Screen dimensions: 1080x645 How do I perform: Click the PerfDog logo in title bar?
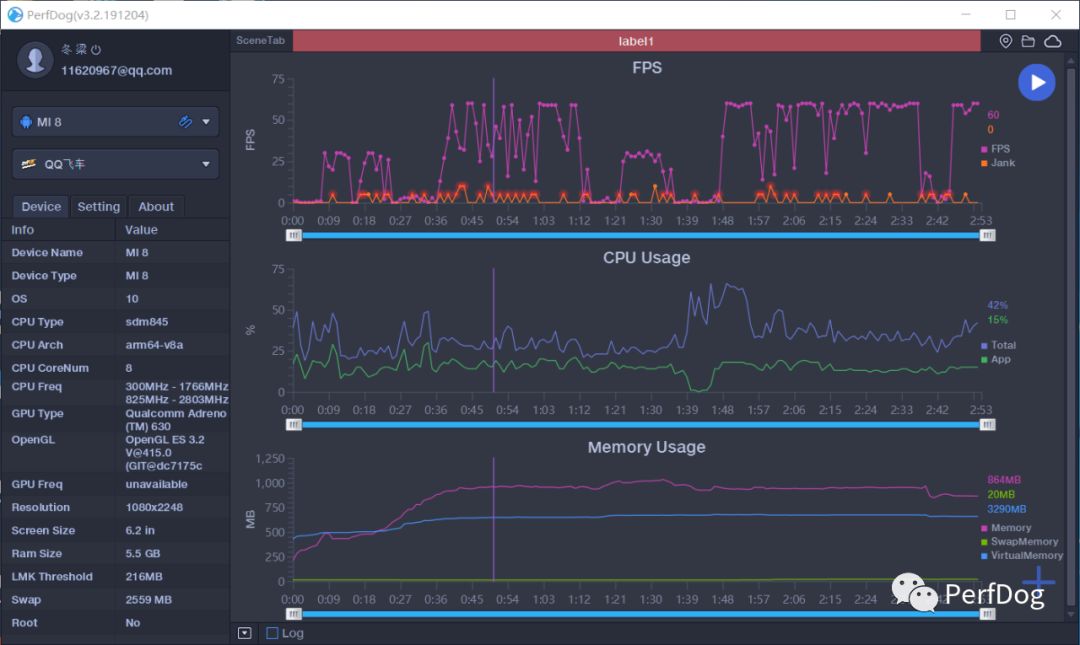[x=14, y=14]
